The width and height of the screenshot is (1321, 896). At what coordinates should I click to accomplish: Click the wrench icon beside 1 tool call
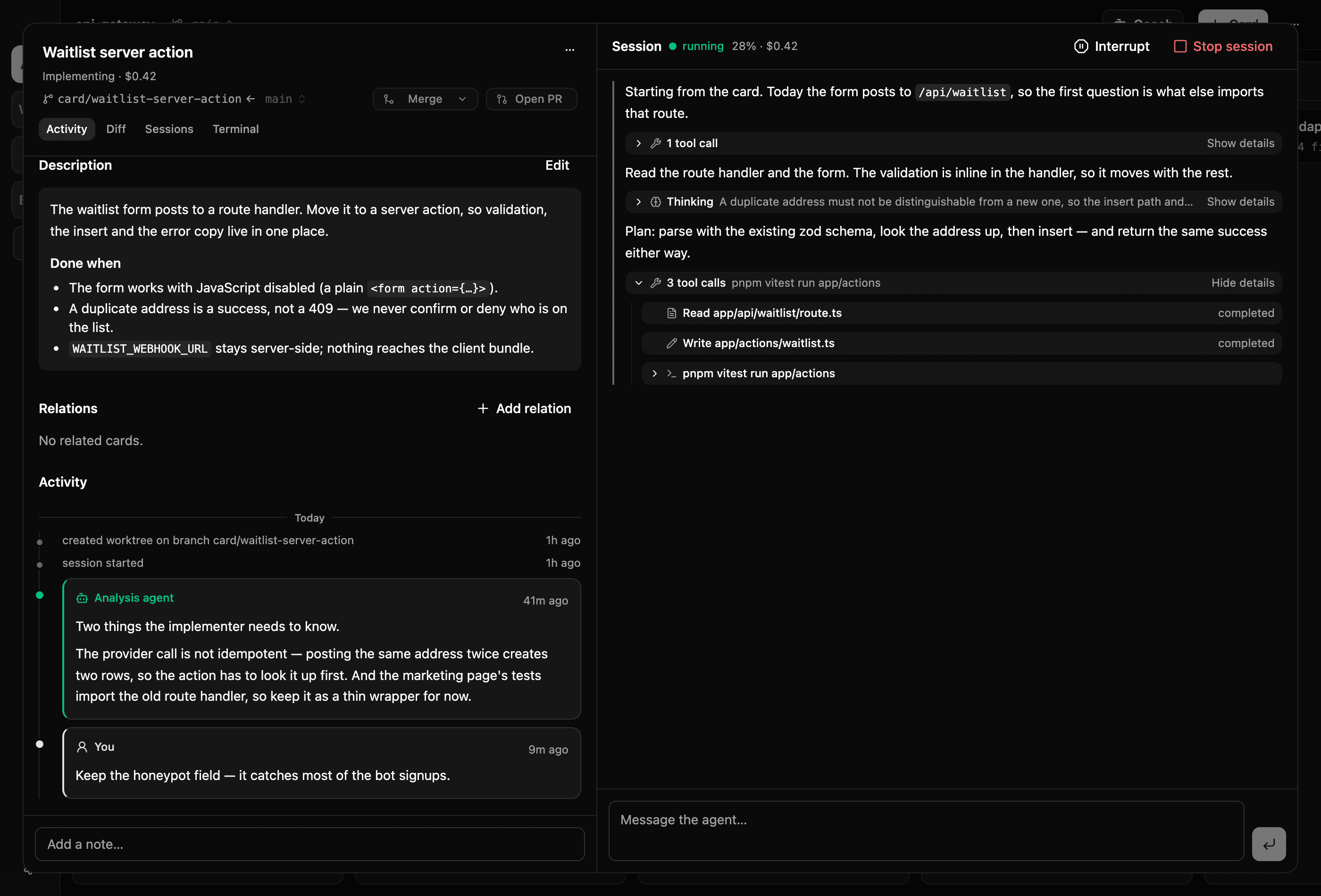tap(655, 143)
